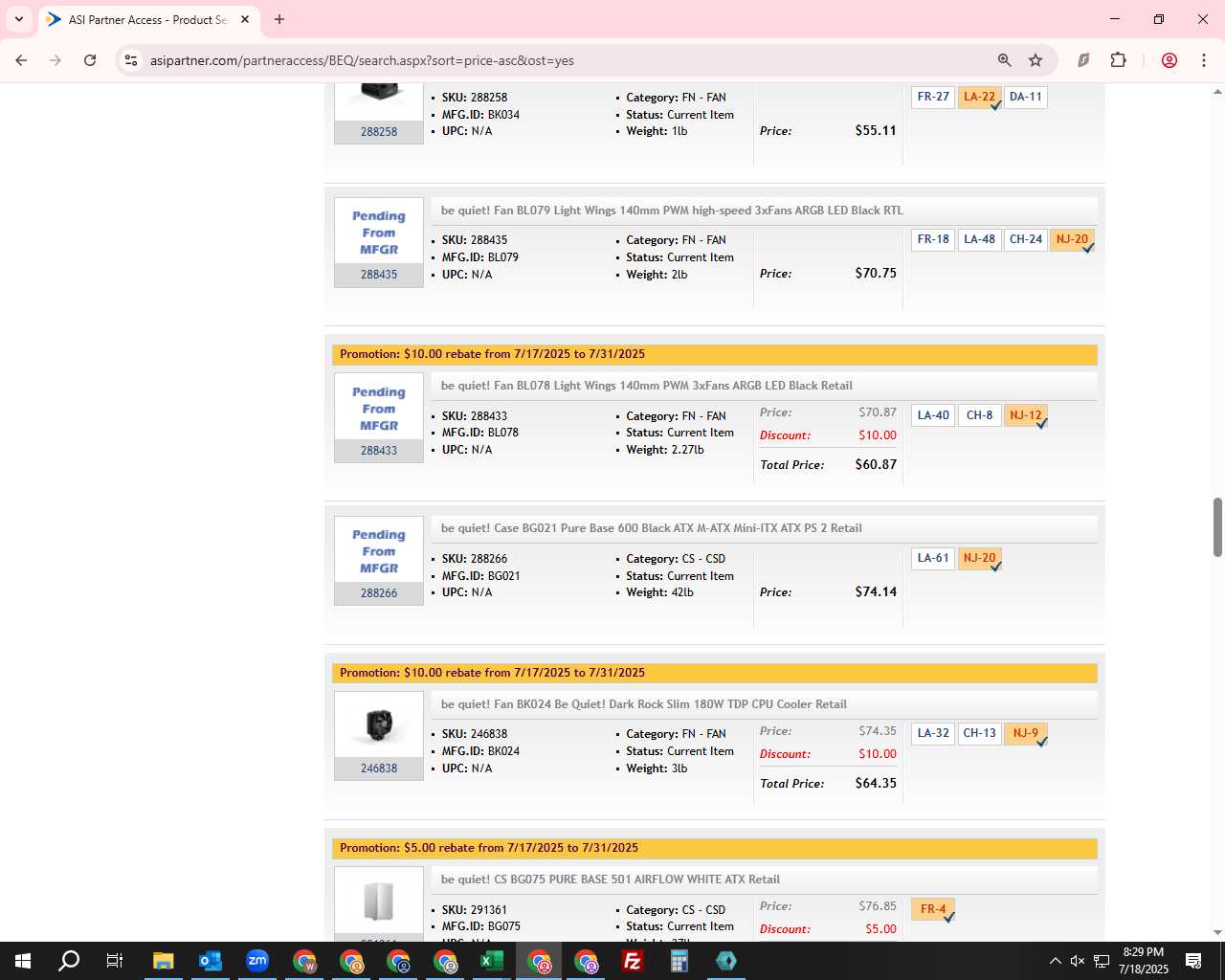Image resolution: width=1225 pixels, height=980 pixels.
Task: Open Zoom from the taskbar
Action: (x=256, y=961)
